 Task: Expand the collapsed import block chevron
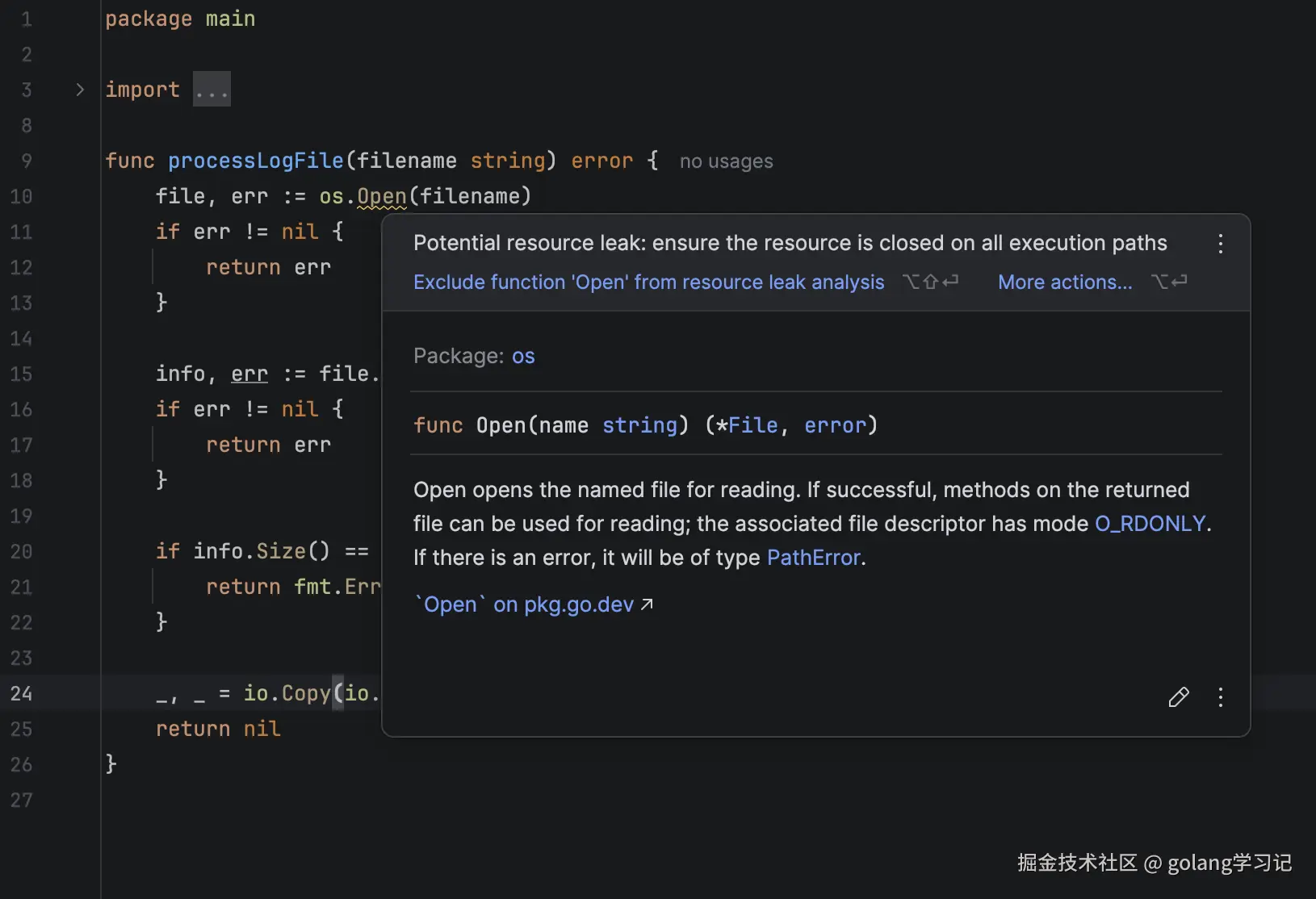(79, 90)
